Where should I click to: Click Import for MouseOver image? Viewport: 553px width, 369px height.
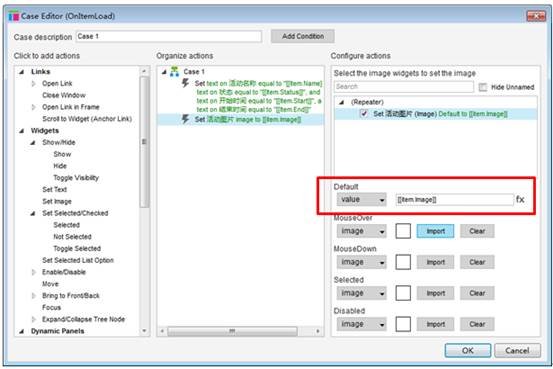435,231
